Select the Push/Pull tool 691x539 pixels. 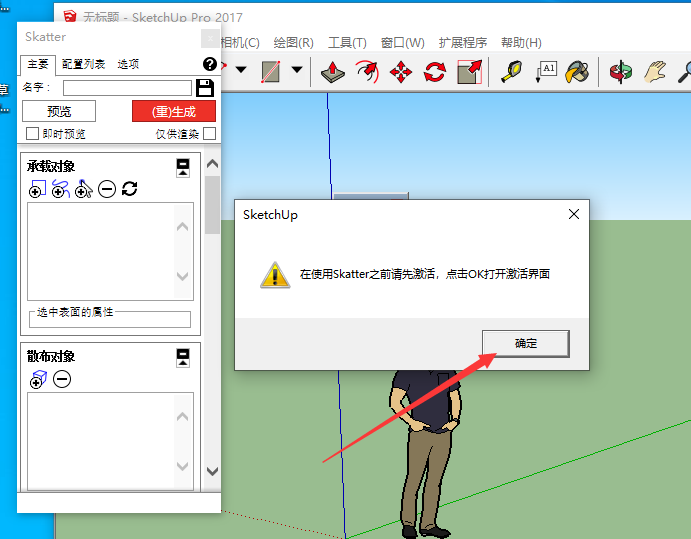coord(333,72)
